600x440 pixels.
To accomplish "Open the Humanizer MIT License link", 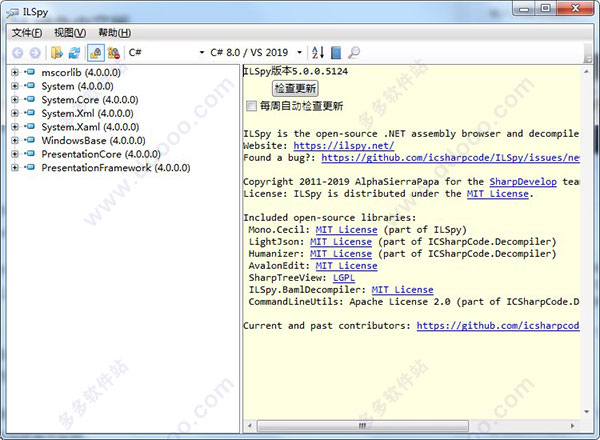I will [x=341, y=254].
